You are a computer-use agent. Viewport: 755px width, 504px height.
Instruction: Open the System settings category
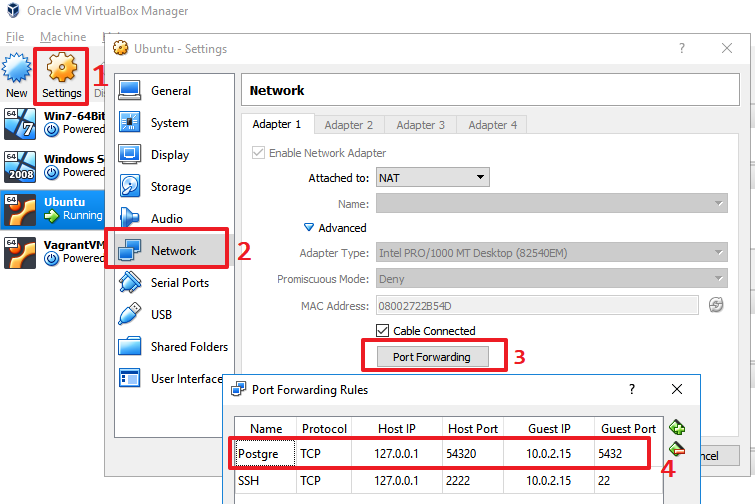(x=169, y=123)
